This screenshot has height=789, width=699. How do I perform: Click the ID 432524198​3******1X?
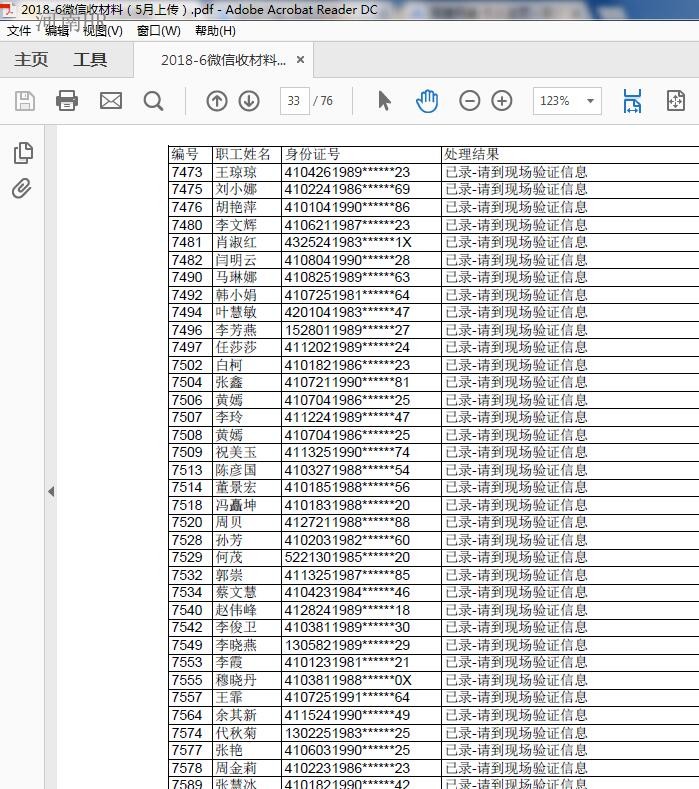tap(348, 243)
